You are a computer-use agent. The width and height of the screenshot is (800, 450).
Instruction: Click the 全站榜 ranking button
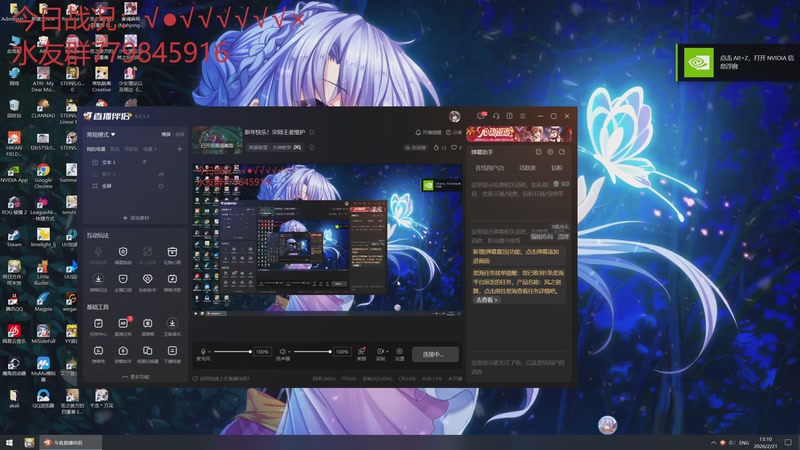pos(415,147)
